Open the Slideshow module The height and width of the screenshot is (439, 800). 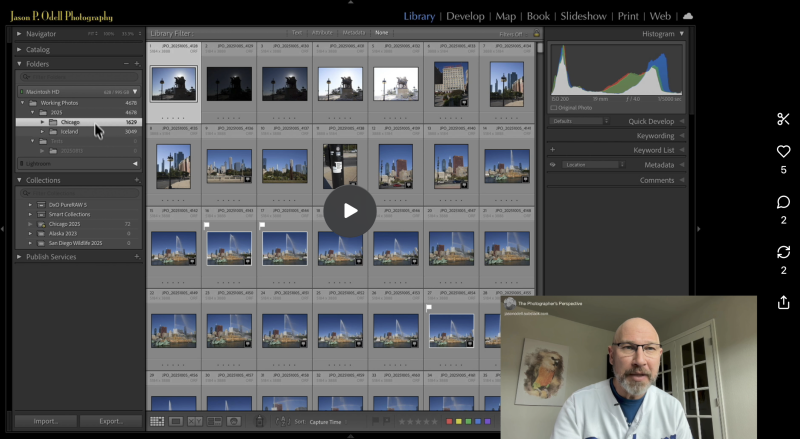pyautogui.click(x=583, y=16)
